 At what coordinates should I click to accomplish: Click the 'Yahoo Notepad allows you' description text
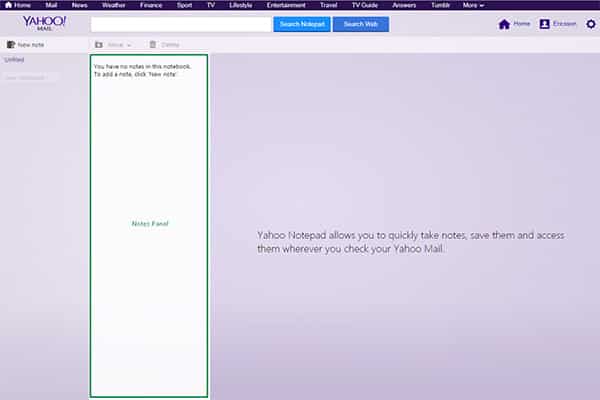pyautogui.click(x=411, y=242)
